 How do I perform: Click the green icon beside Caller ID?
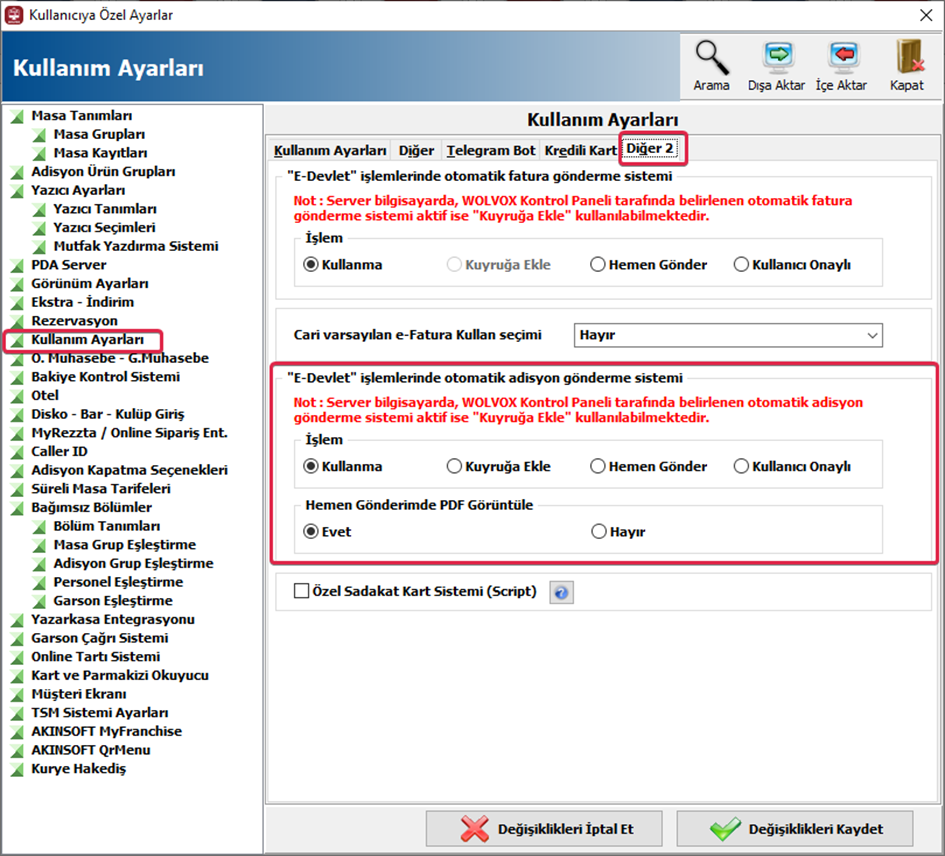tap(17, 452)
